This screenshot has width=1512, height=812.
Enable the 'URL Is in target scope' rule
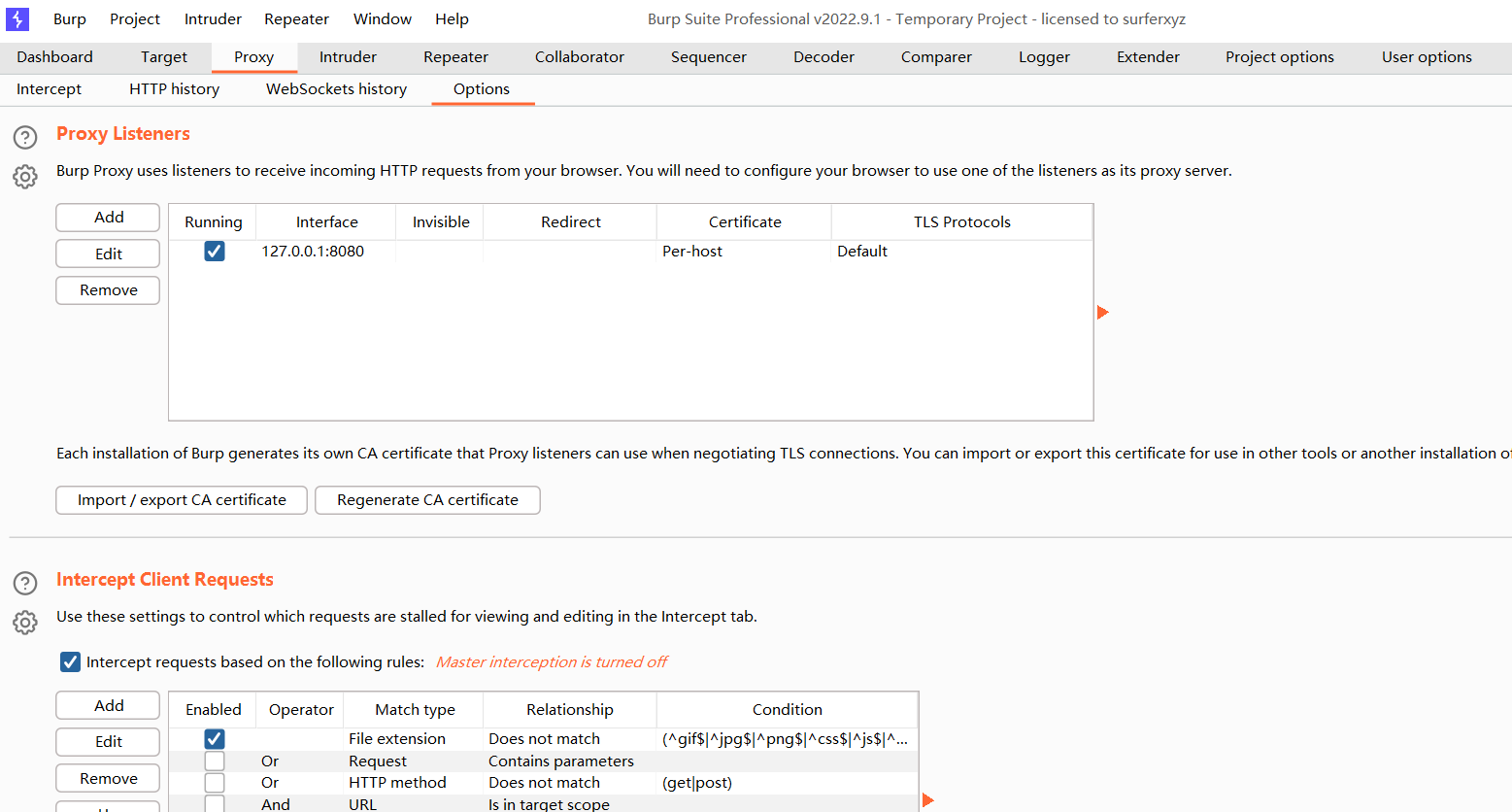(215, 804)
